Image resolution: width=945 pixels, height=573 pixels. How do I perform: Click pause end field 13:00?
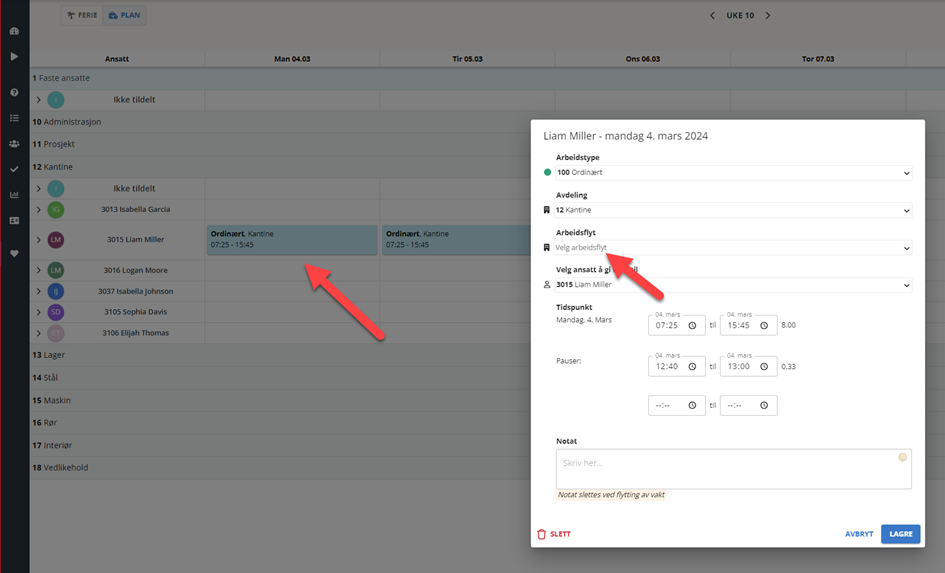pyautogui.click(x=749, y=366)
